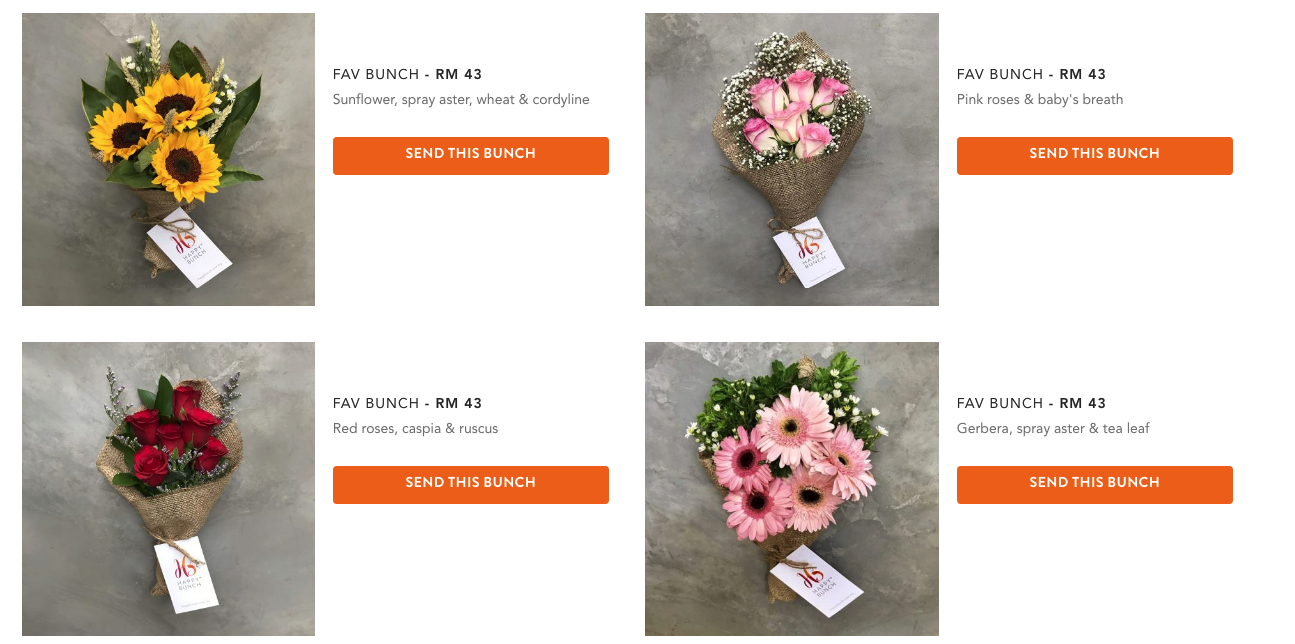Click the Fav Bunch title above gerbera description
The width and height of the screenshot is (1295, 644).
1032,403
